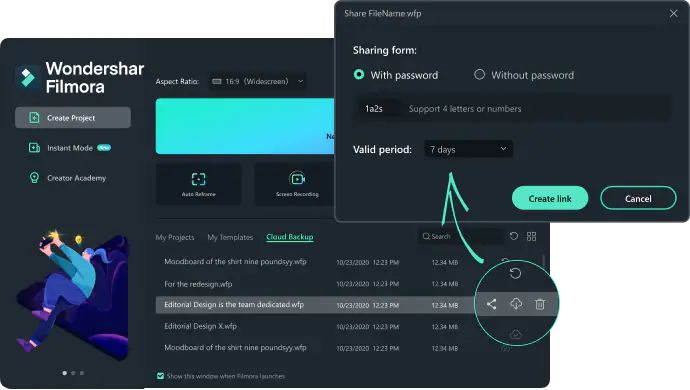Click the Filmora logo icon
This screenshot has height=390, width=690.
click(x=28, y=78)
